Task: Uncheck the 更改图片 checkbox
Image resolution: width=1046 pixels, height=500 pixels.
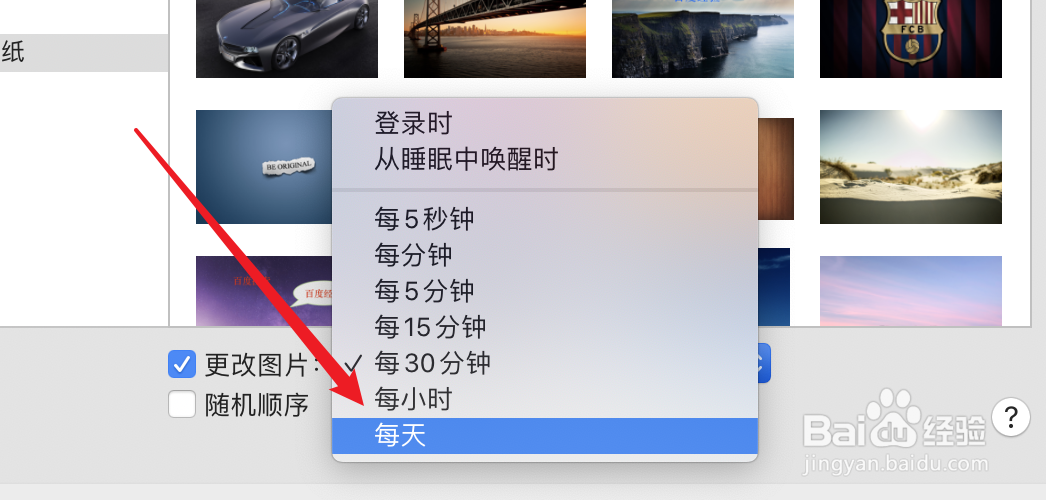Action: [181, 365]
